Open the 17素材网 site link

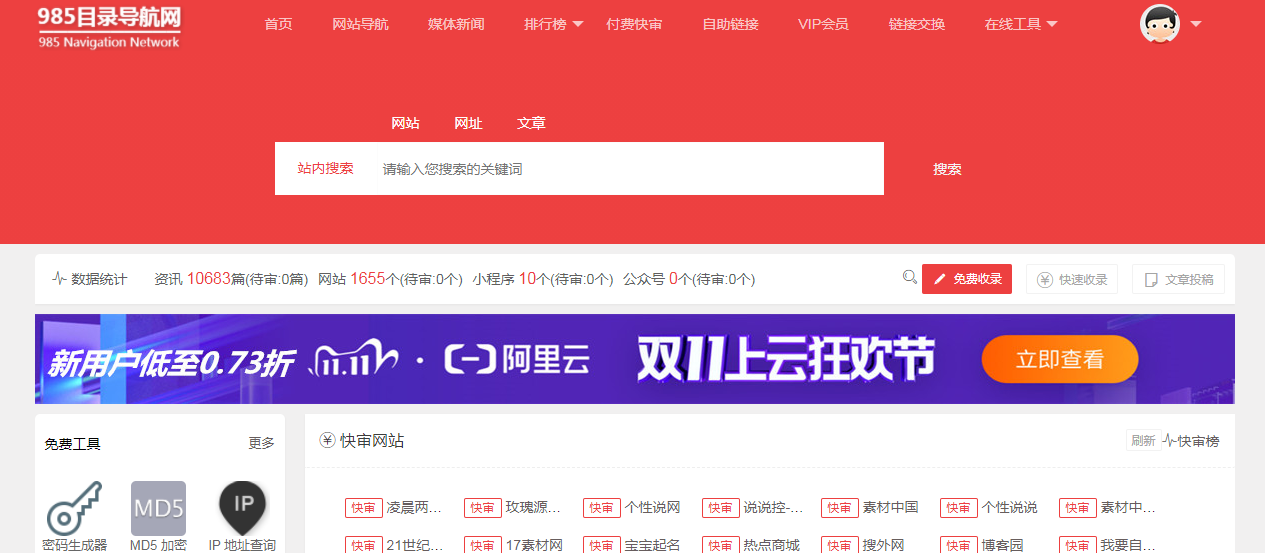tap(534, 545)
